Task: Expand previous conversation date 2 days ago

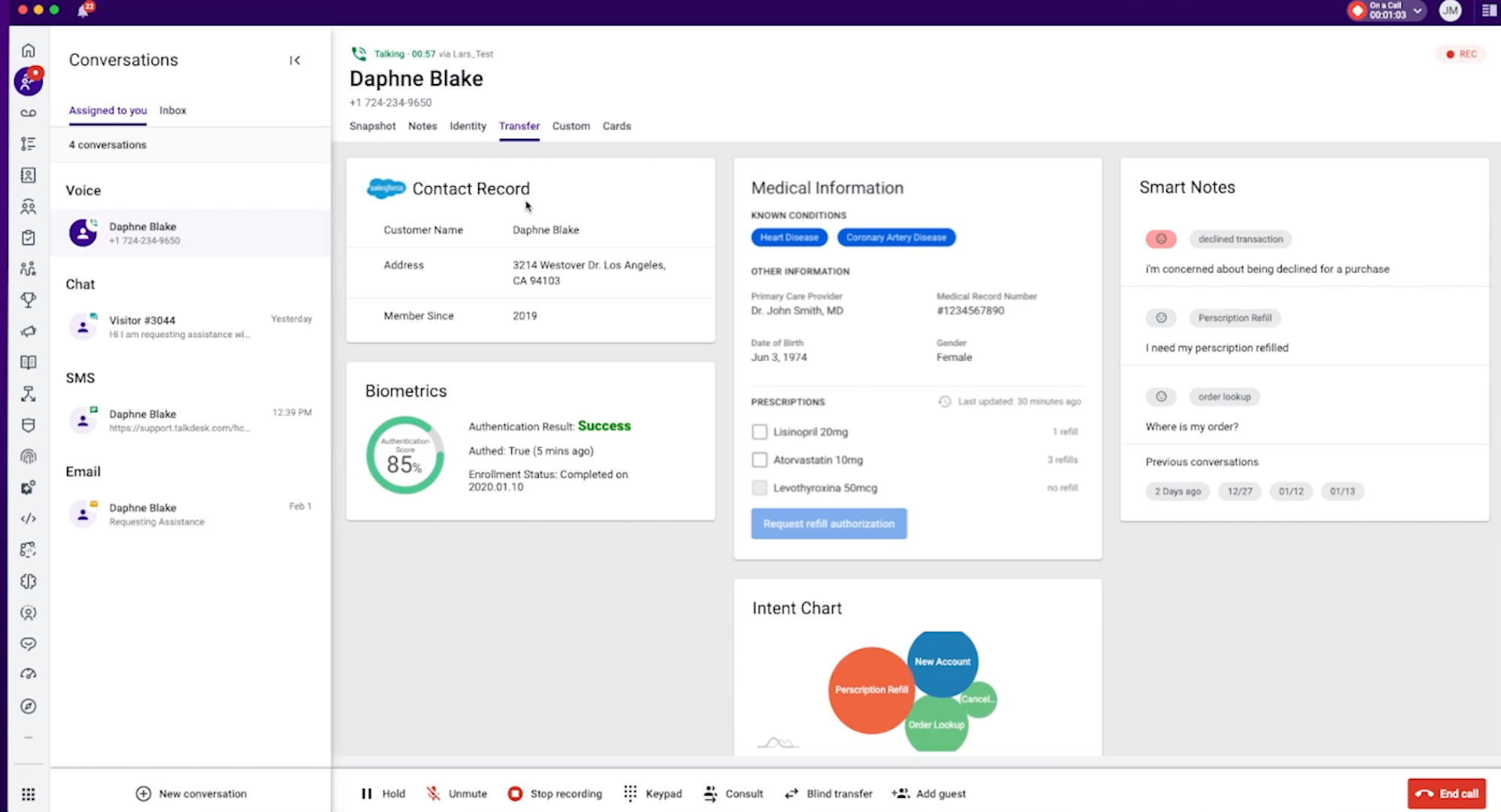Action: coord(1177,490)
